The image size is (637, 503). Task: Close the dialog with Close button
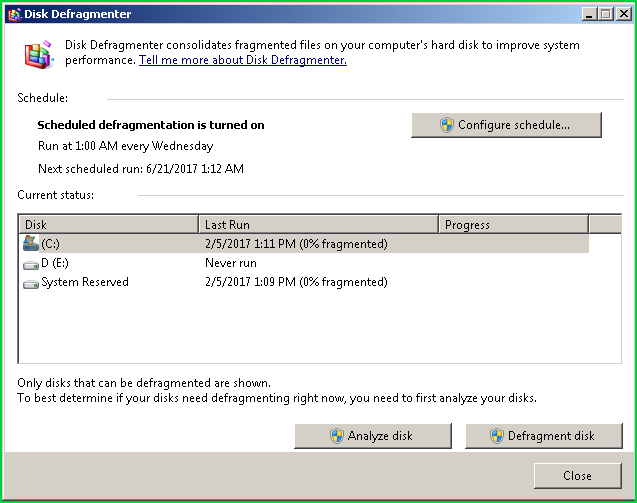[x=577, y=476]
